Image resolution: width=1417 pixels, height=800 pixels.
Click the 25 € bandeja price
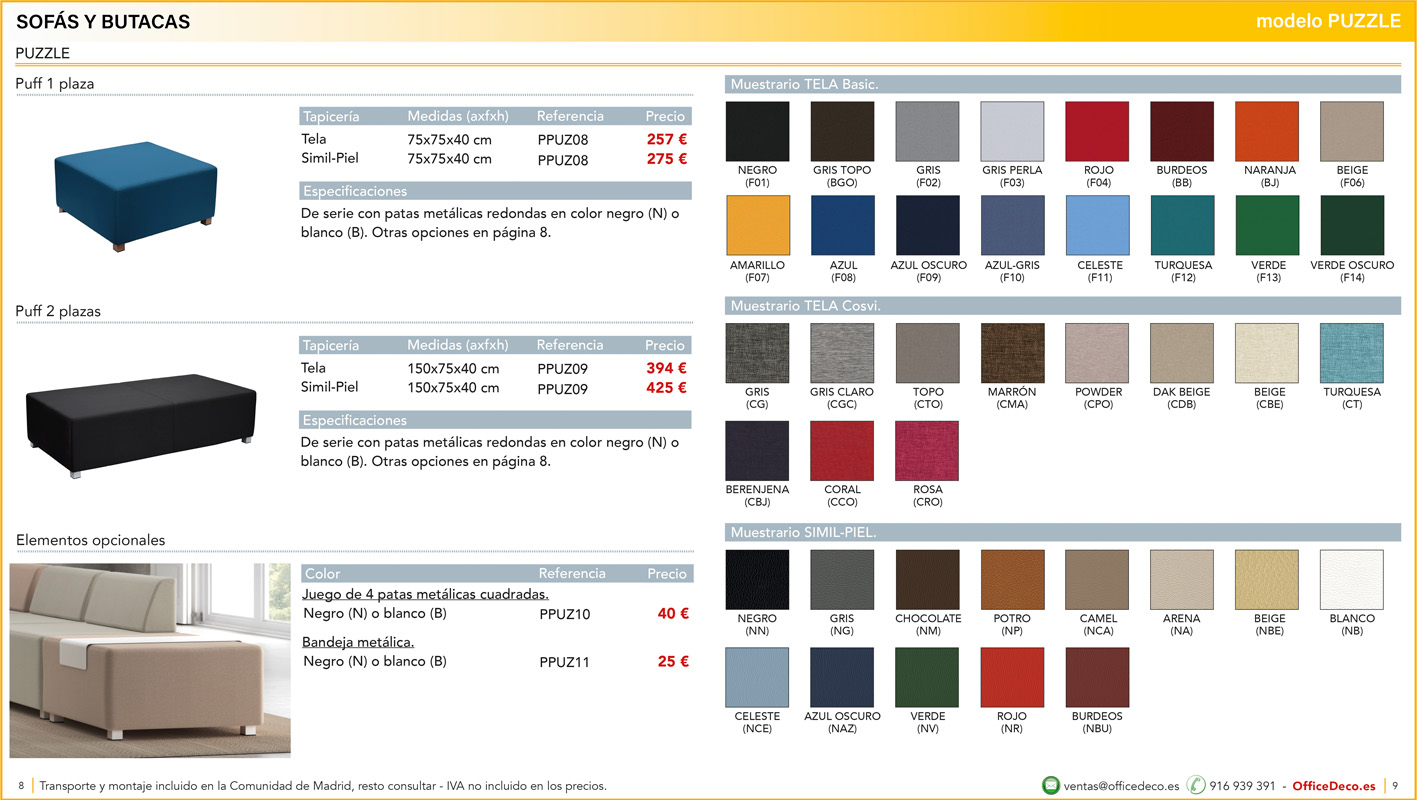pos(673,662)
